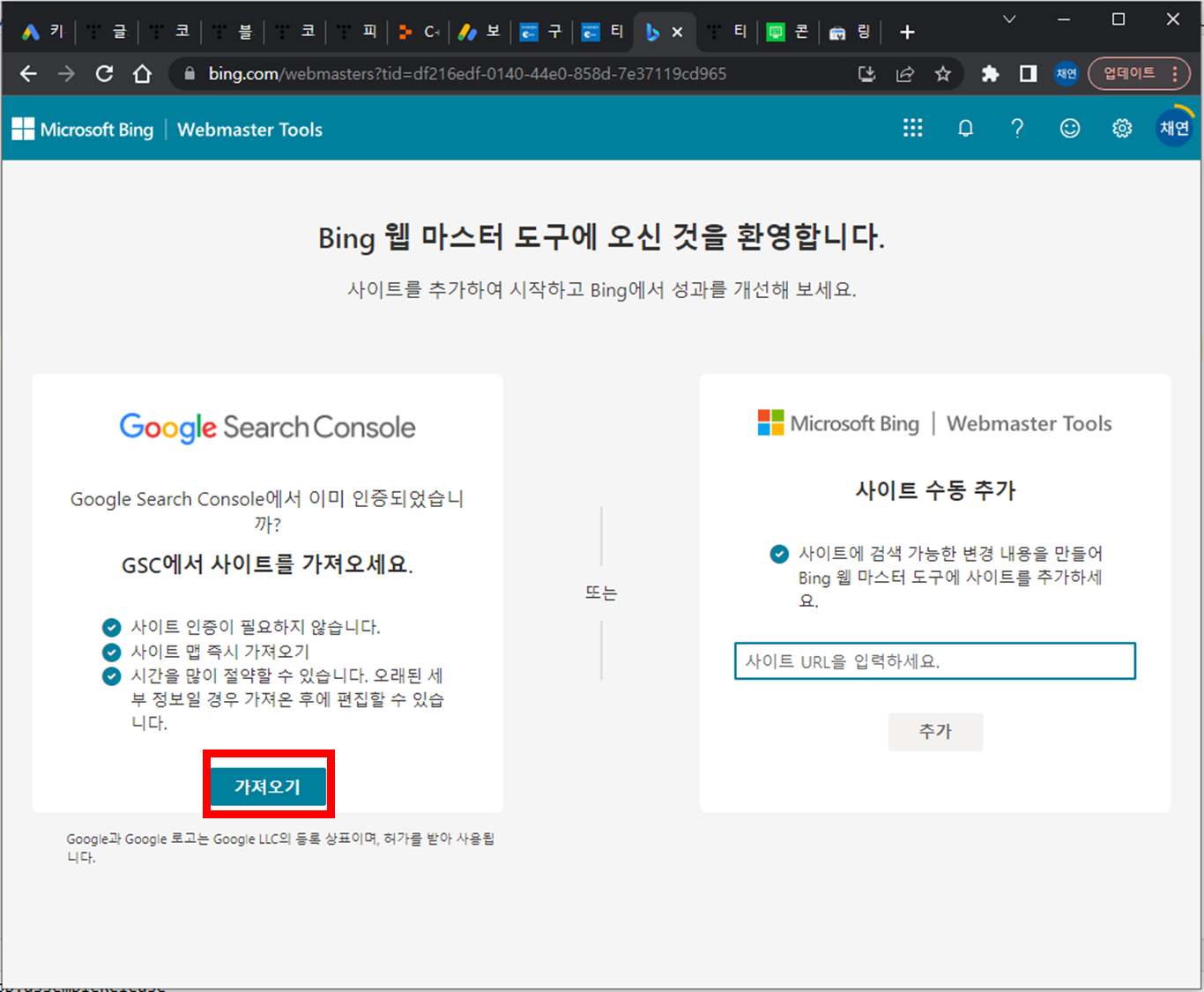The width and height of the screenshot is (1204, 992).
Task: Close the active Bing tab
Action: click(677, 32)
